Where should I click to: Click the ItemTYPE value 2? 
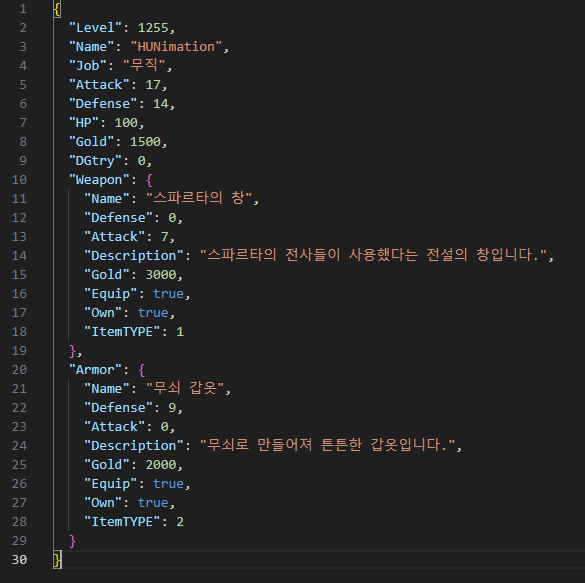click(x=180, y=522)
